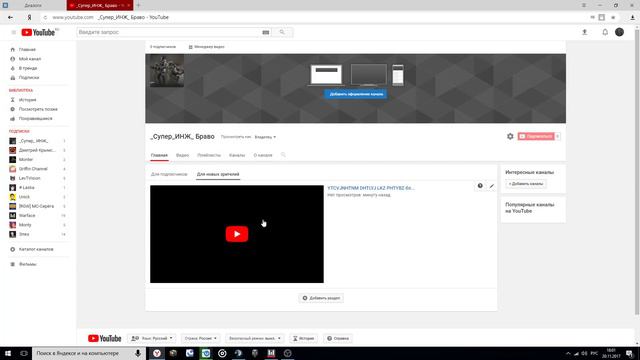640x360 pixels.
Task: Open В тренде in the sidebar
Action: point(28,68)
